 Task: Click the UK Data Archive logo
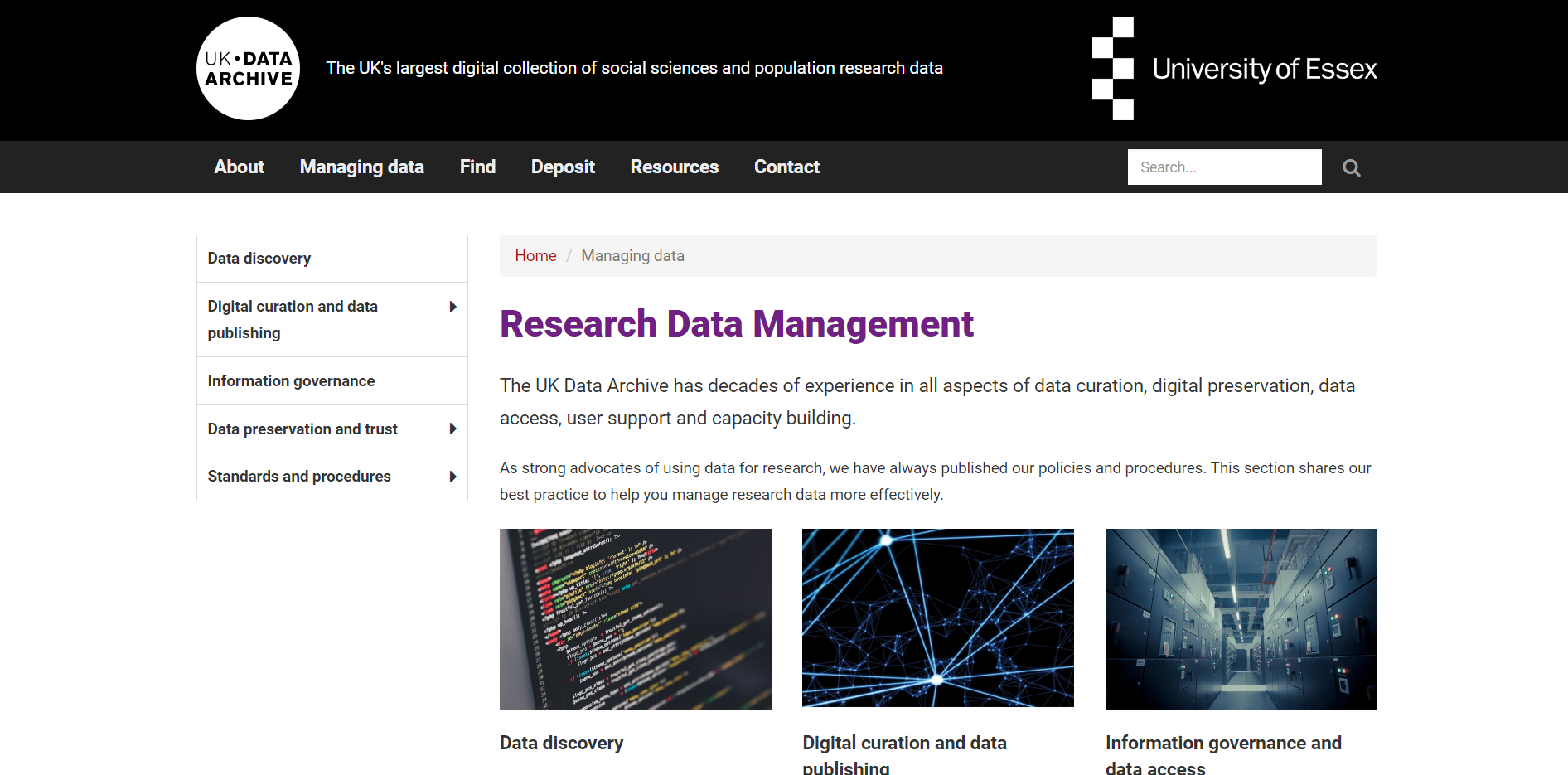248,69
